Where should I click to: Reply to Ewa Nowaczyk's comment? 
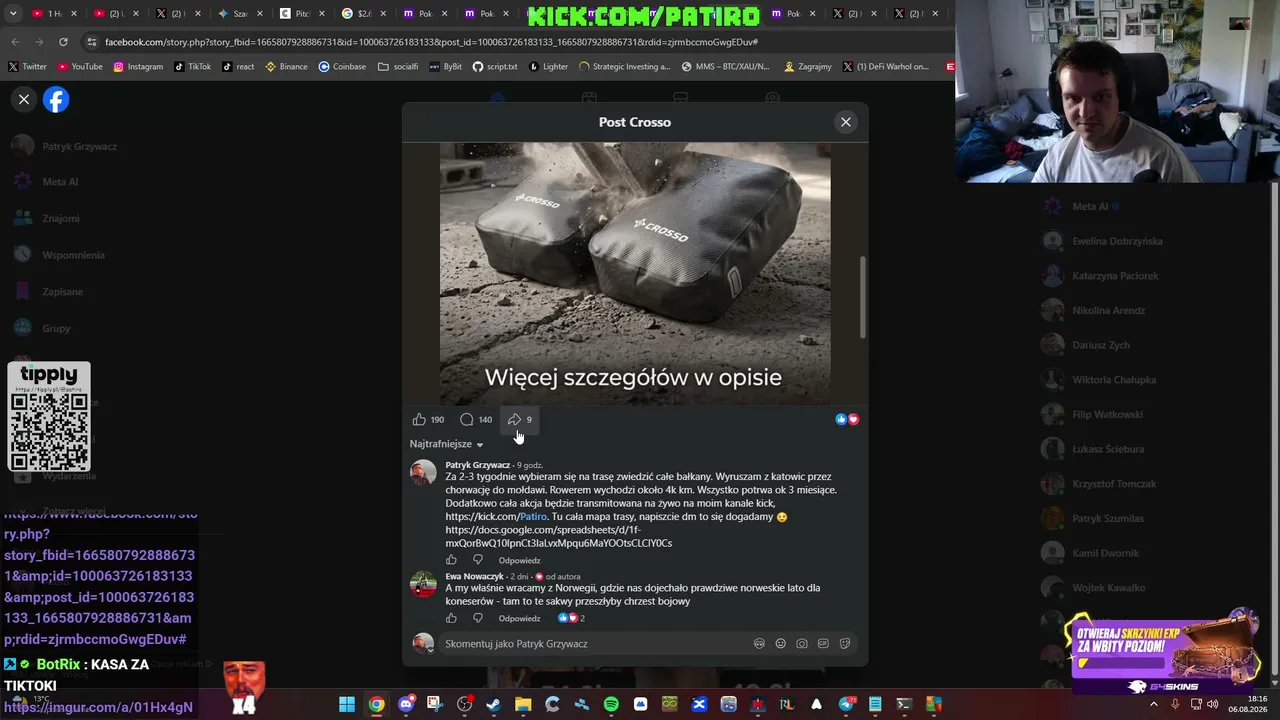pos(519,618)
